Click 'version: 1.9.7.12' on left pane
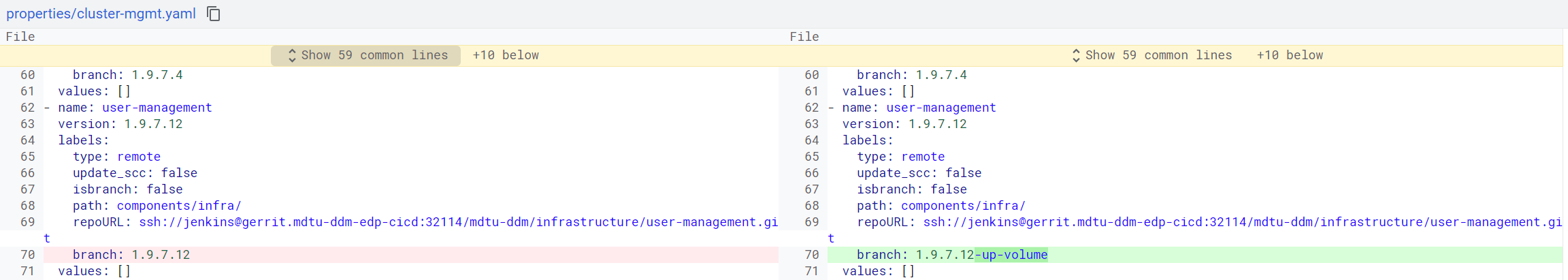The image size is (1568, 280). click(120, 124)
